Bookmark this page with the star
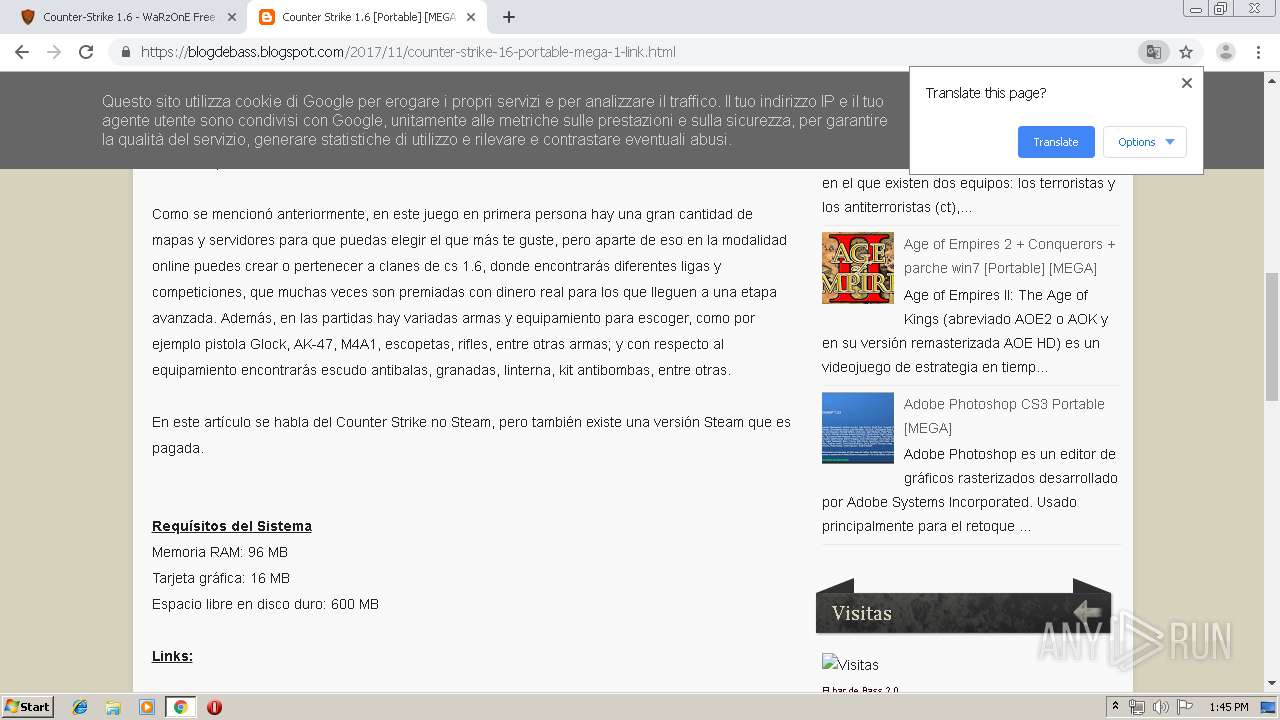1280x720 pixels. (x=1186, y=52)
